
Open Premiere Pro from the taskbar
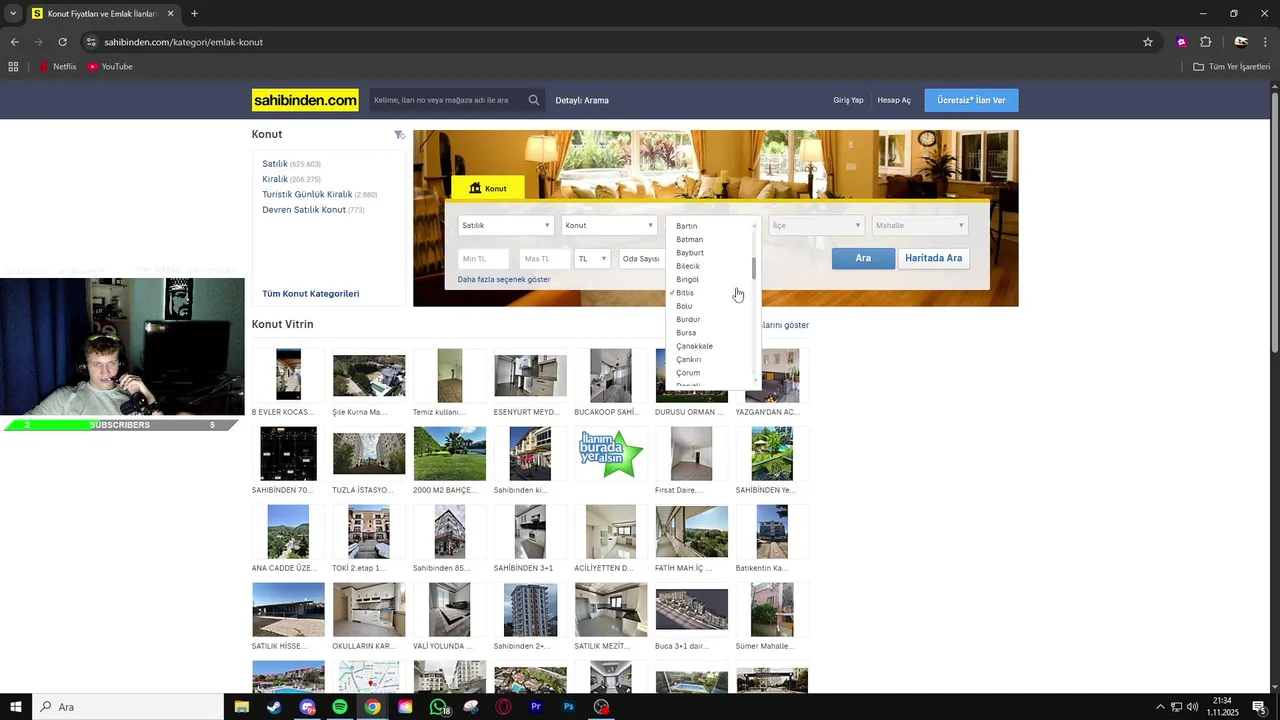point(536,707)
